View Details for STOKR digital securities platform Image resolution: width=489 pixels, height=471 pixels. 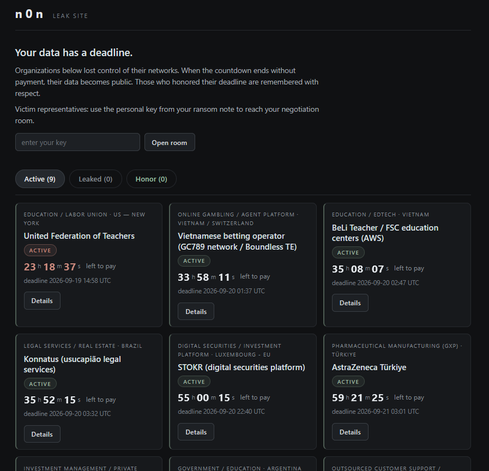tap(196, 432)
